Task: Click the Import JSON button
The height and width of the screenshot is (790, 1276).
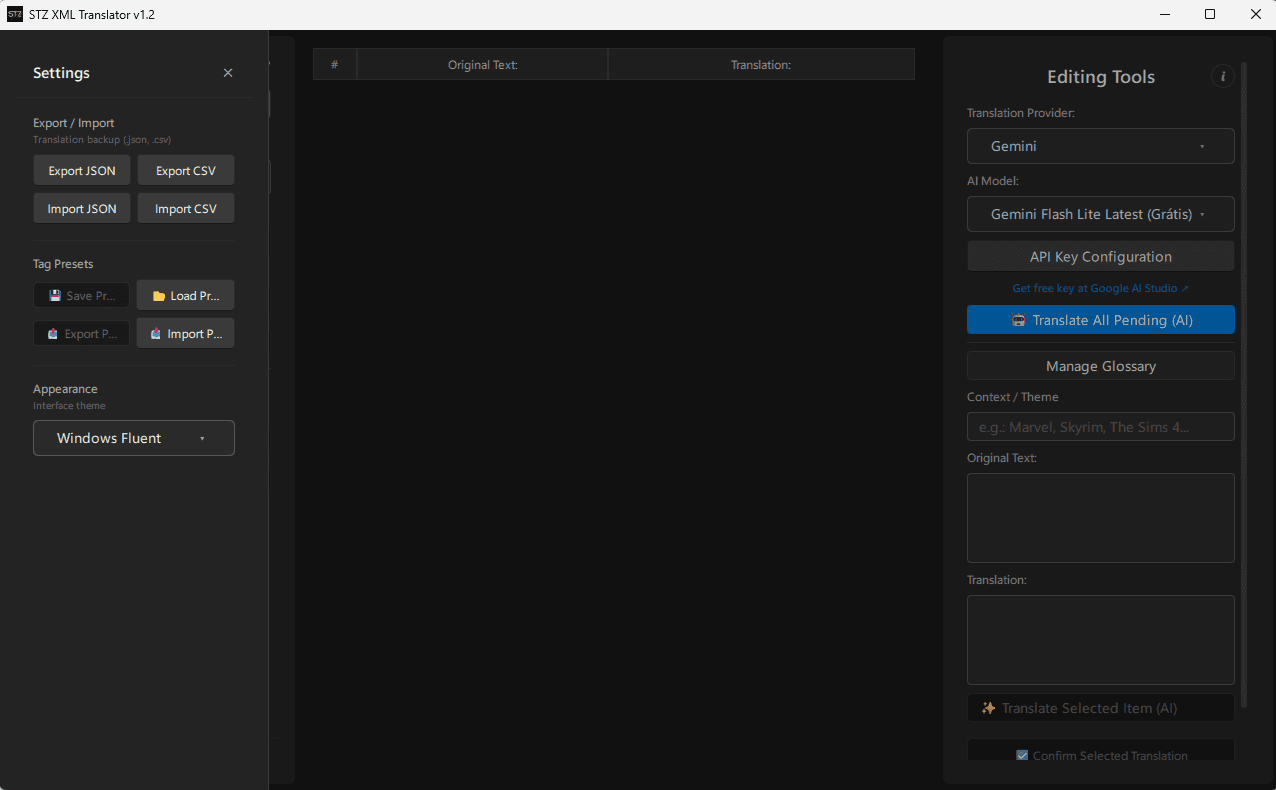Action: (x=82, y=209)
